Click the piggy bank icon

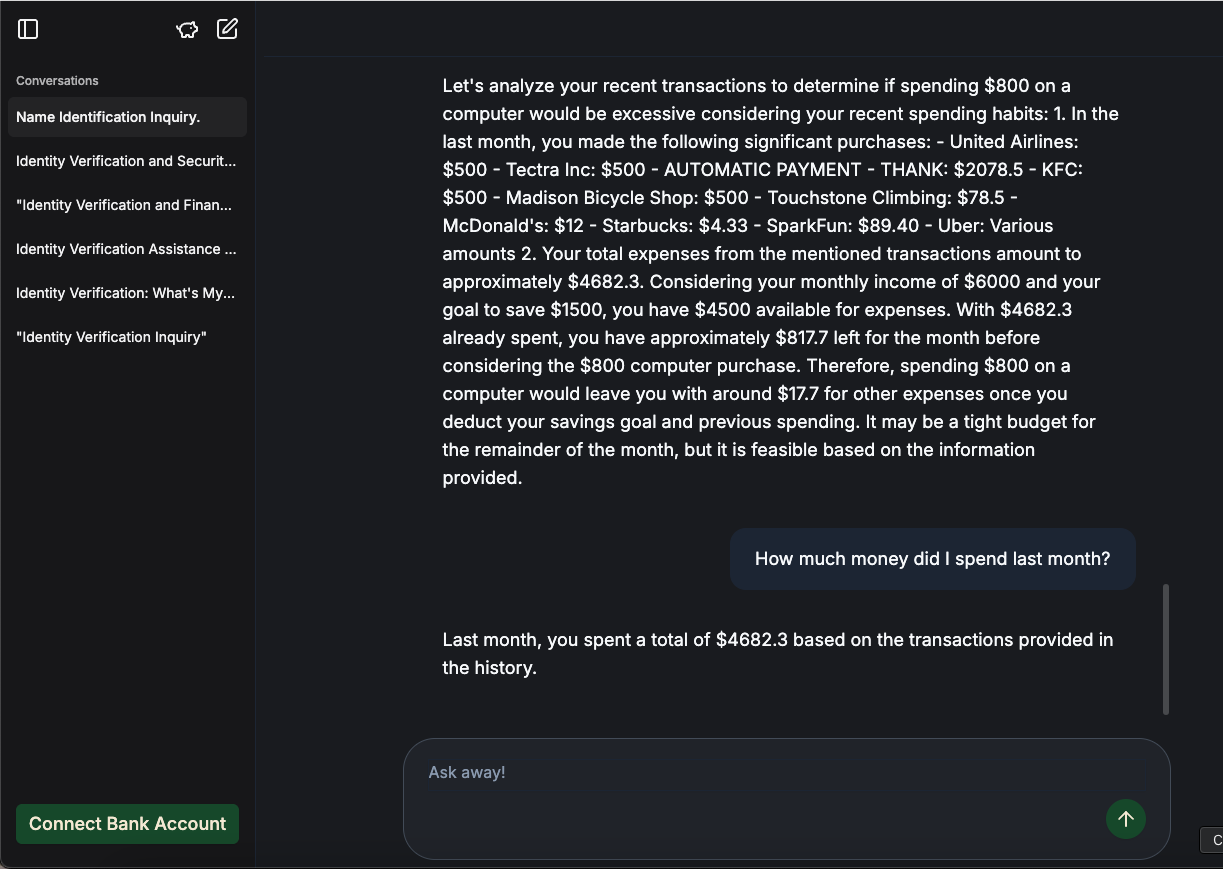point(187,29)
